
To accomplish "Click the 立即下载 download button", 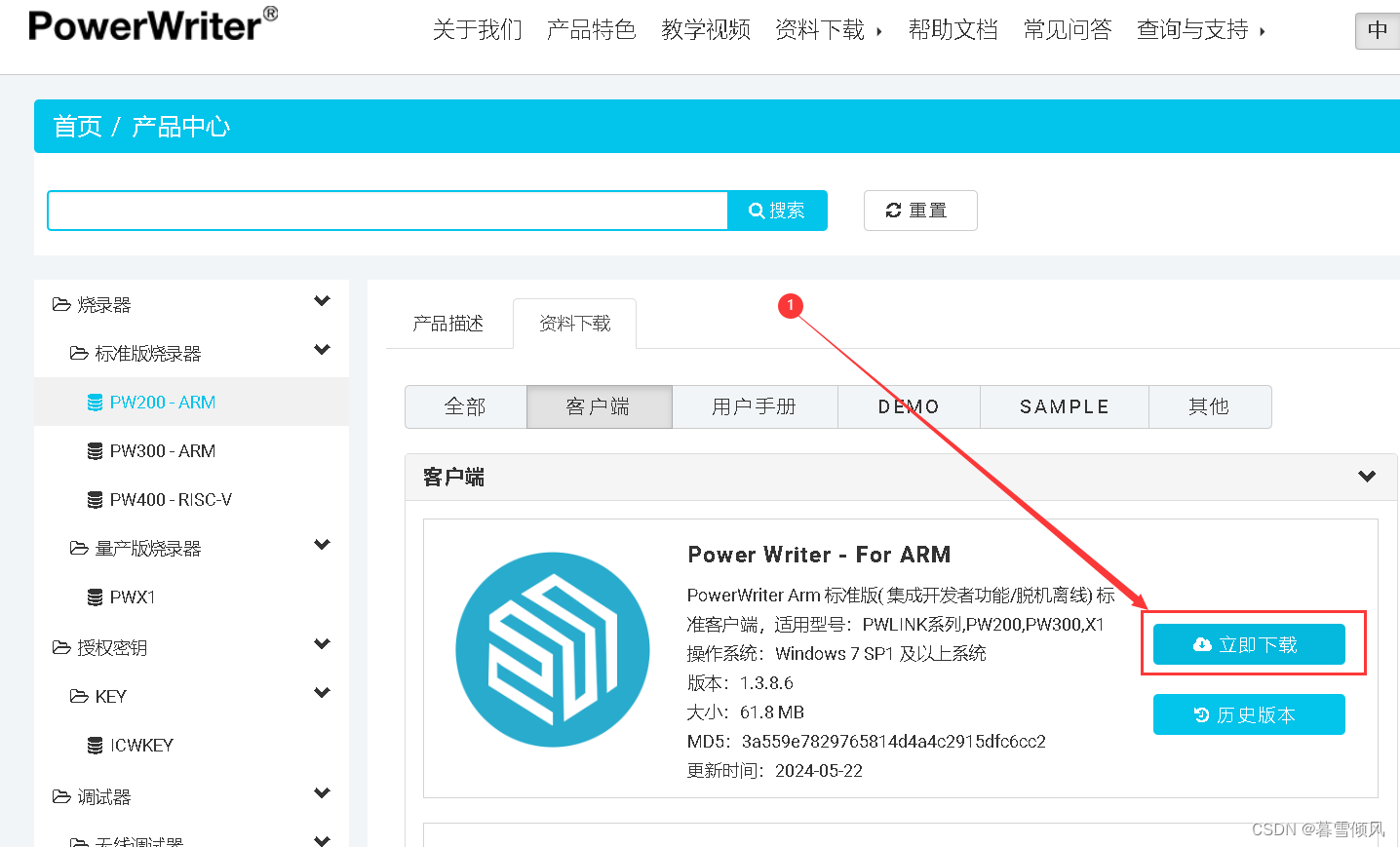I will click(x=1249, y=644).
